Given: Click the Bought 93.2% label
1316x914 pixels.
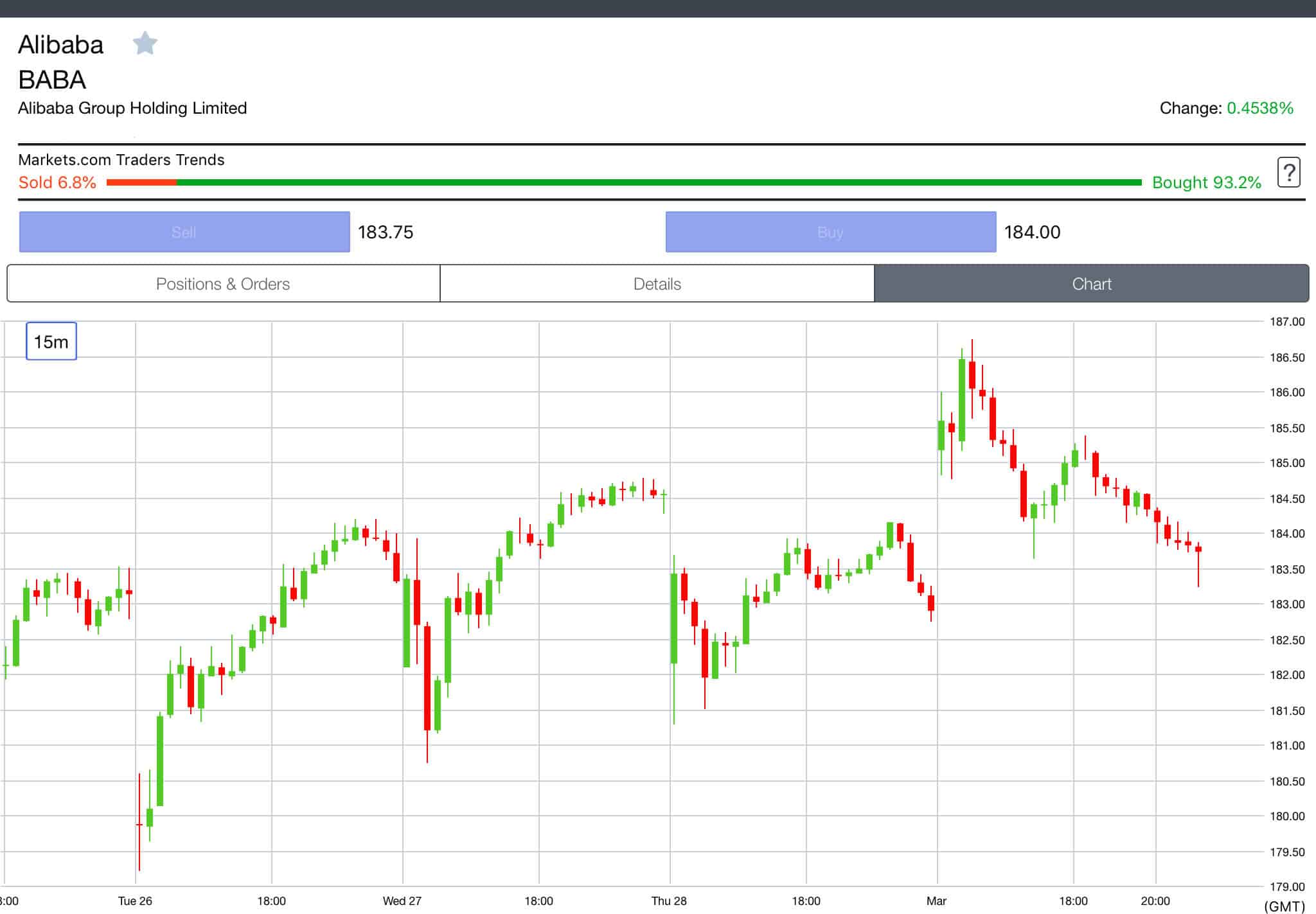Looking at the screenshot, I should [x=1207, y=182].
